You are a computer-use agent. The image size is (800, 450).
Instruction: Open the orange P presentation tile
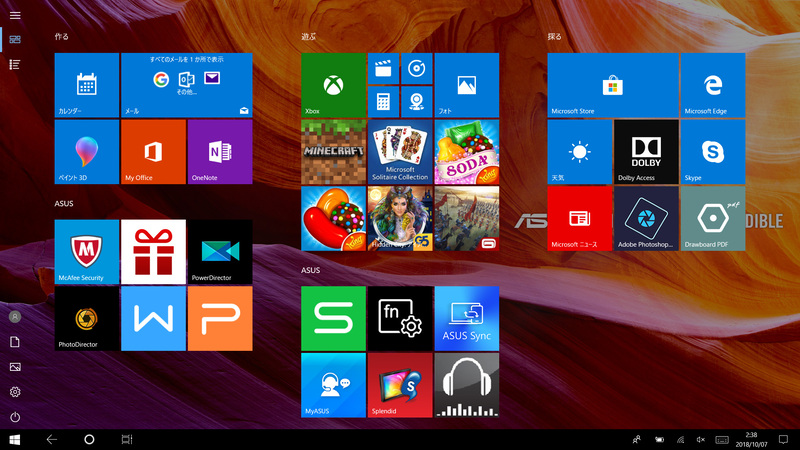pos(220,318)
